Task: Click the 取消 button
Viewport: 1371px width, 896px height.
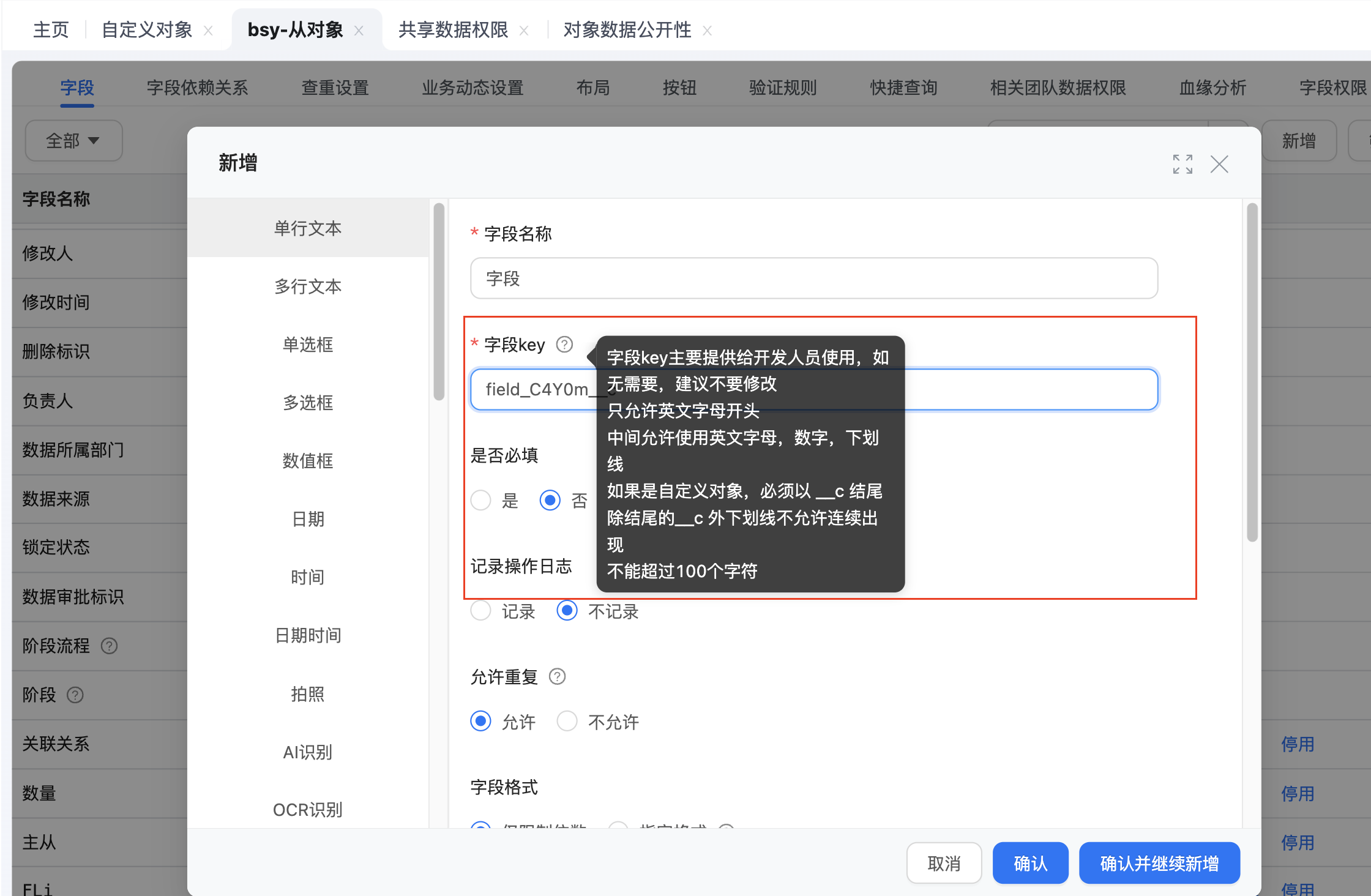Action: click(944, 863)
